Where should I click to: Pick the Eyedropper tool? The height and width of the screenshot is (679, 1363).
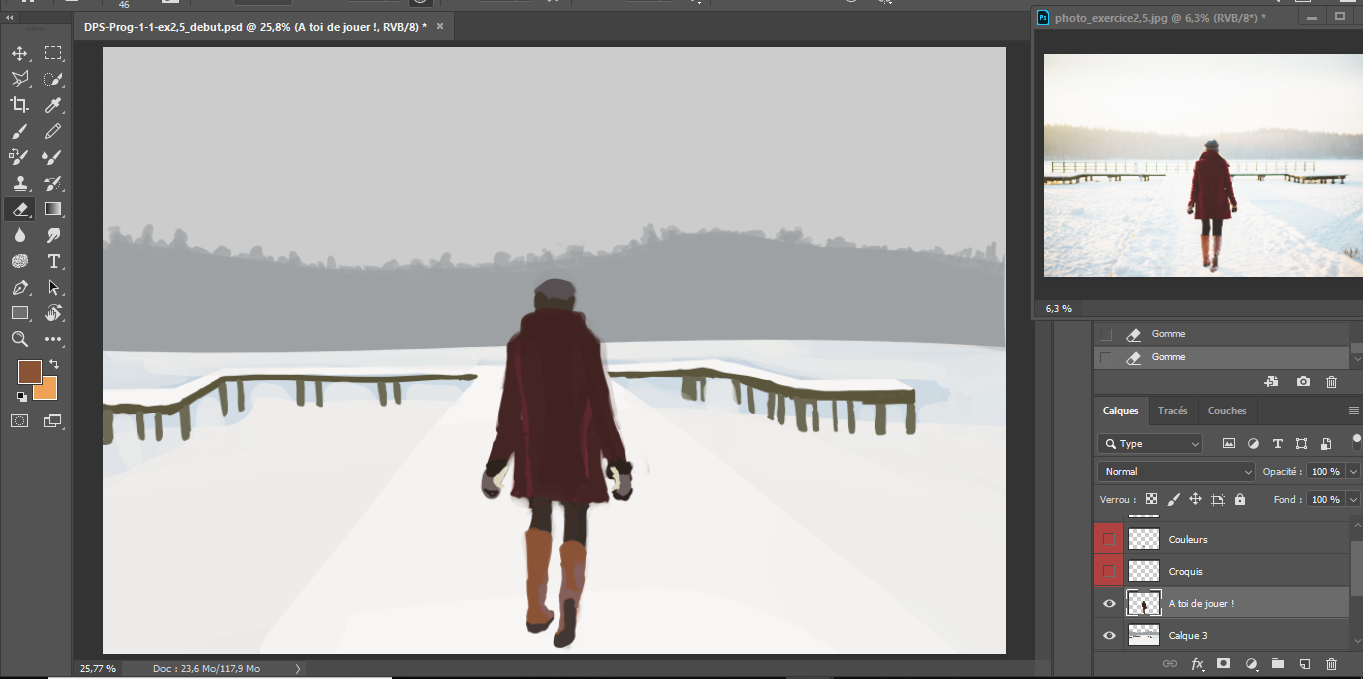click(53, 106)
